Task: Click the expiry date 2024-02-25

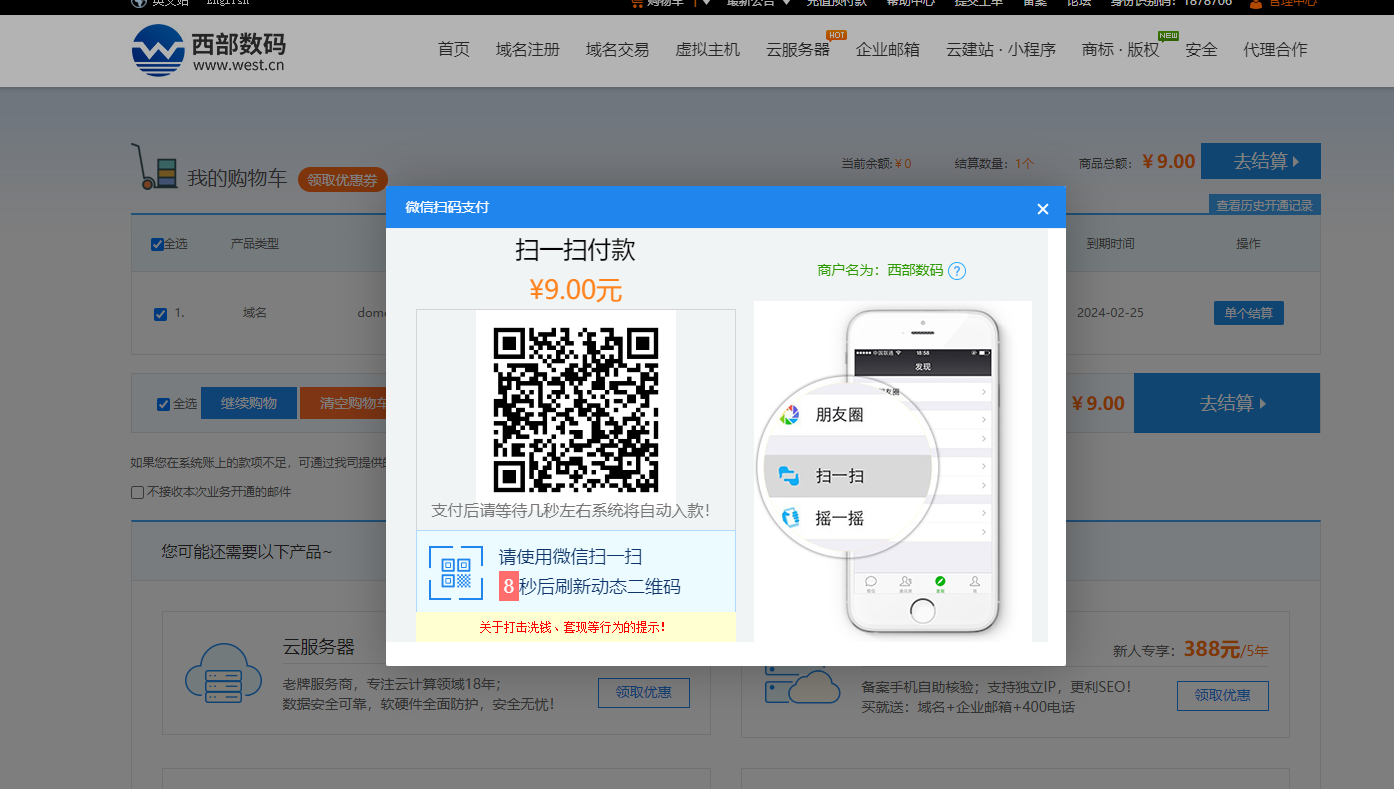Action: (x=1110, y=313)
